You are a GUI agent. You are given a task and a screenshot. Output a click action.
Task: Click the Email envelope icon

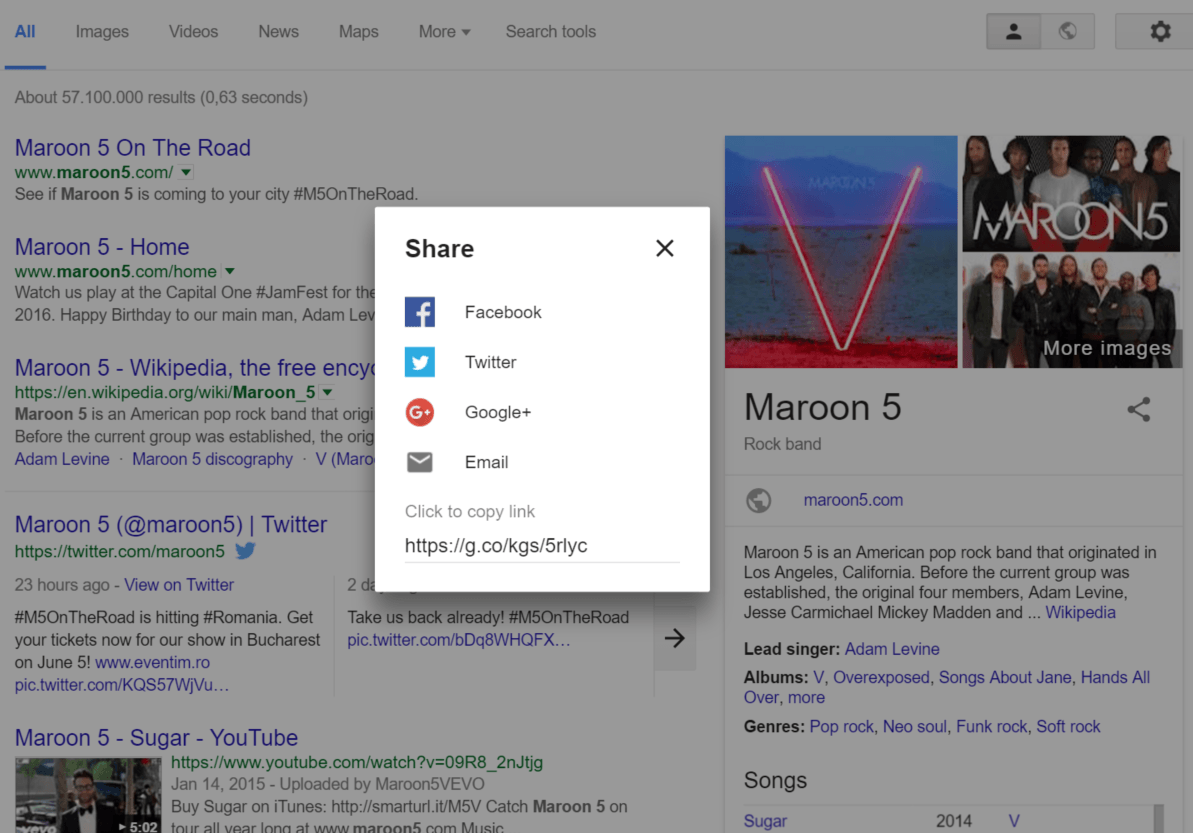[420, 462]
